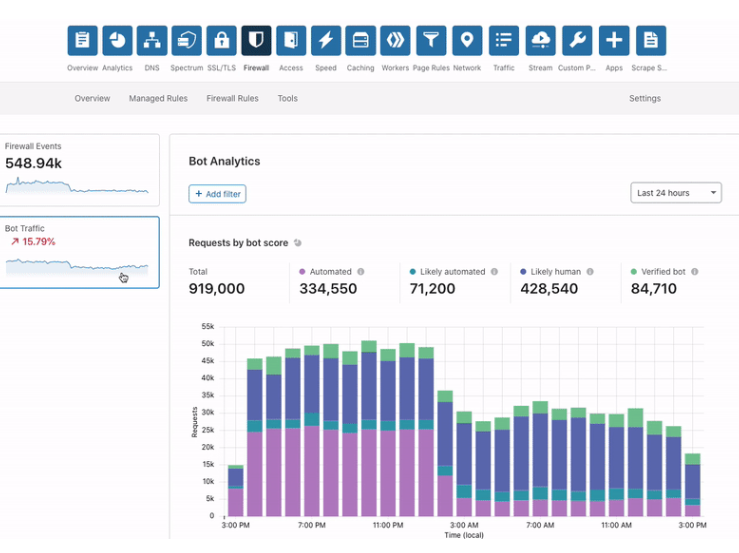Image resolution: width=739 pixels, height=553 pixels.
Task: Click the purple Automated legend dot
Action: click(x=302, y=272)
